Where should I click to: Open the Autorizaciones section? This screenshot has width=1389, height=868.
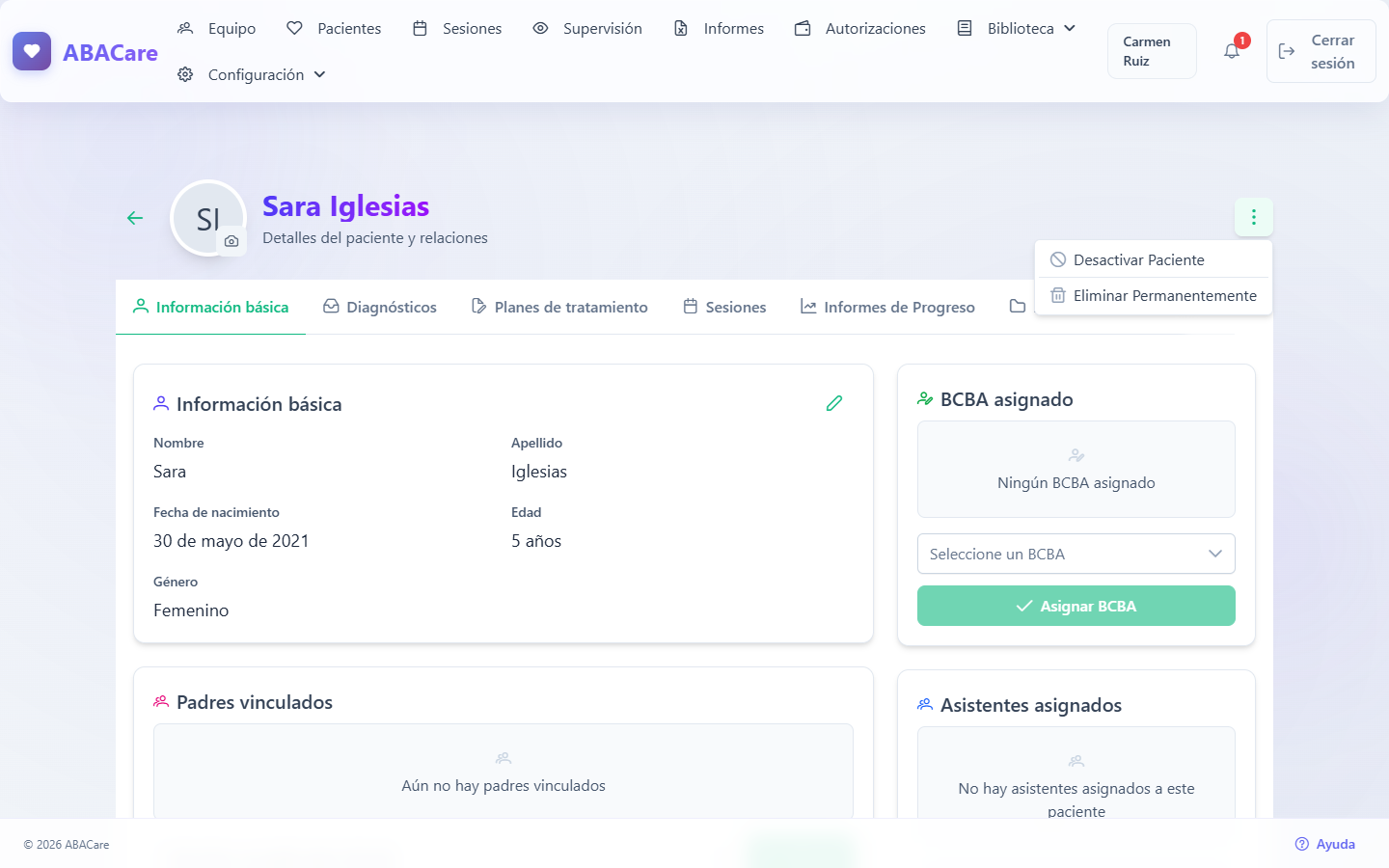click(x=860, y=29)
